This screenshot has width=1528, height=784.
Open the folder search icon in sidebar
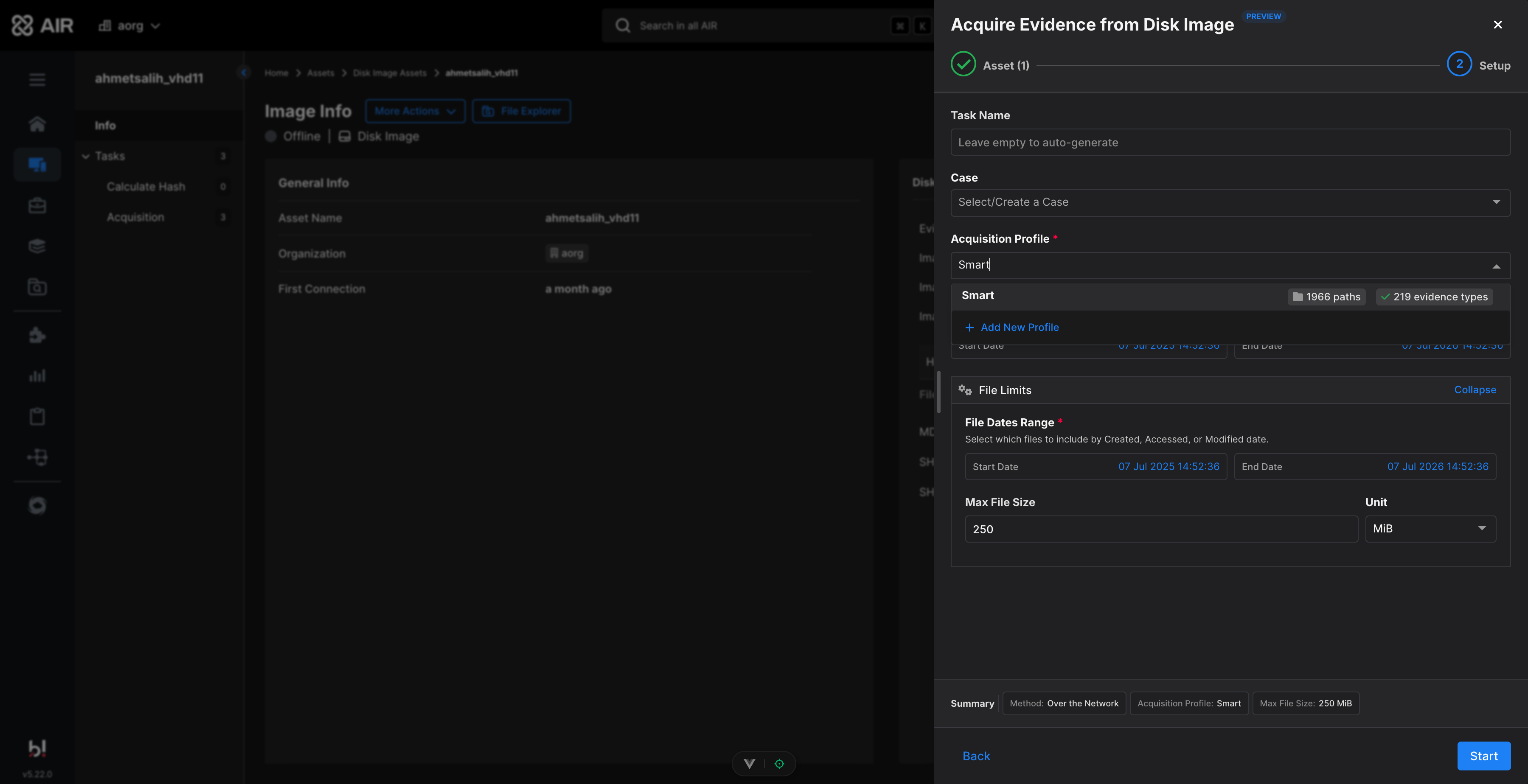[x=37, y=287]
